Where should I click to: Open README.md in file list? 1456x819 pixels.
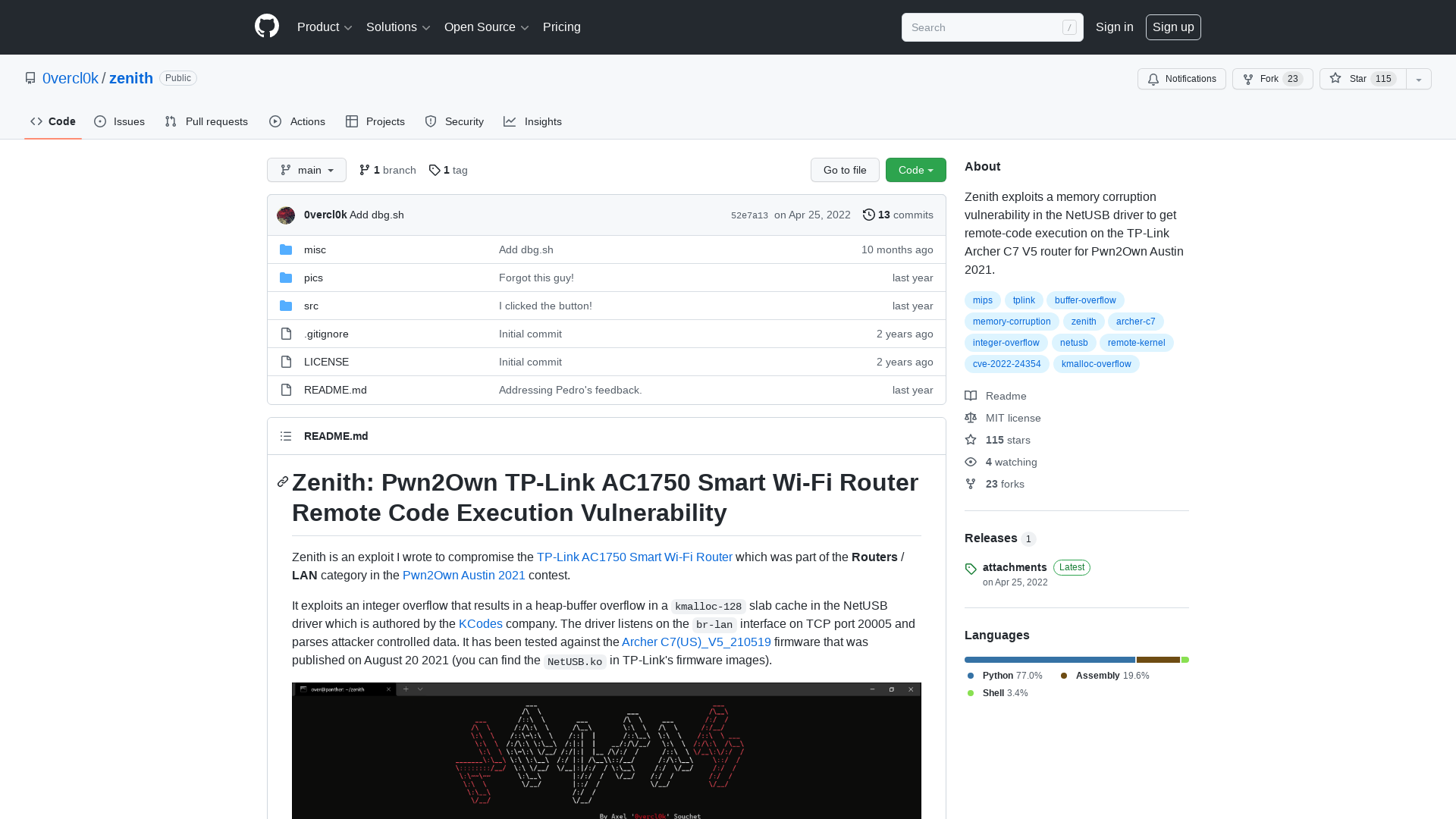[335, 390]
